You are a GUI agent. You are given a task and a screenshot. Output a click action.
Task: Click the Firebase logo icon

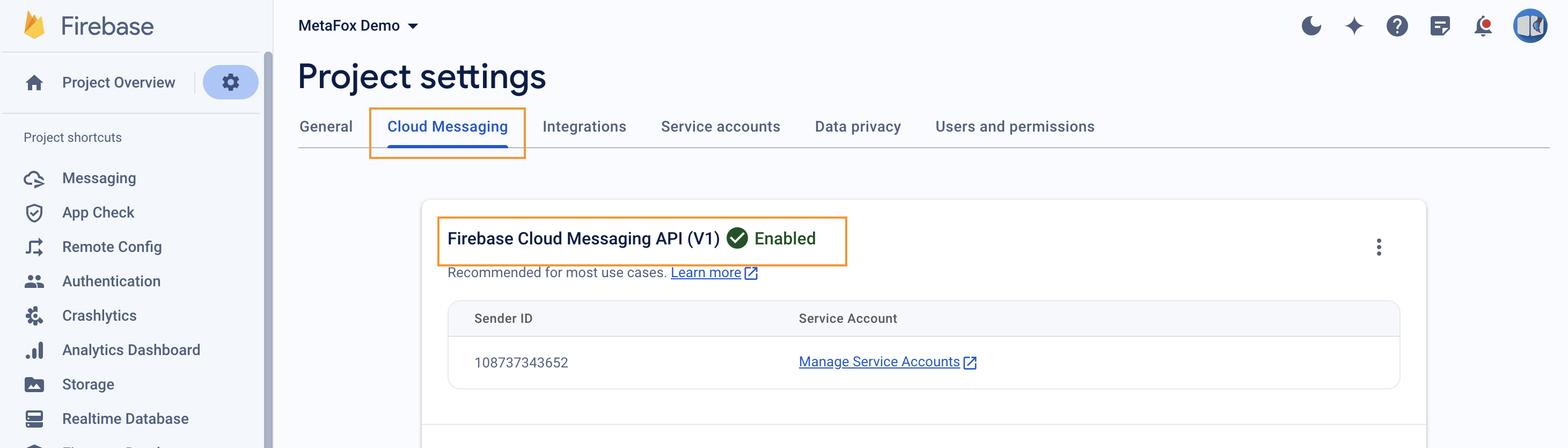click(x=34, y=26)
